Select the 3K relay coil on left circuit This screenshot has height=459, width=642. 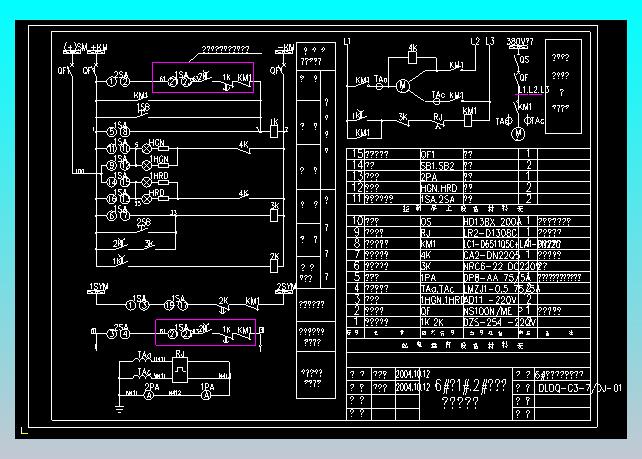pos(273,214)
